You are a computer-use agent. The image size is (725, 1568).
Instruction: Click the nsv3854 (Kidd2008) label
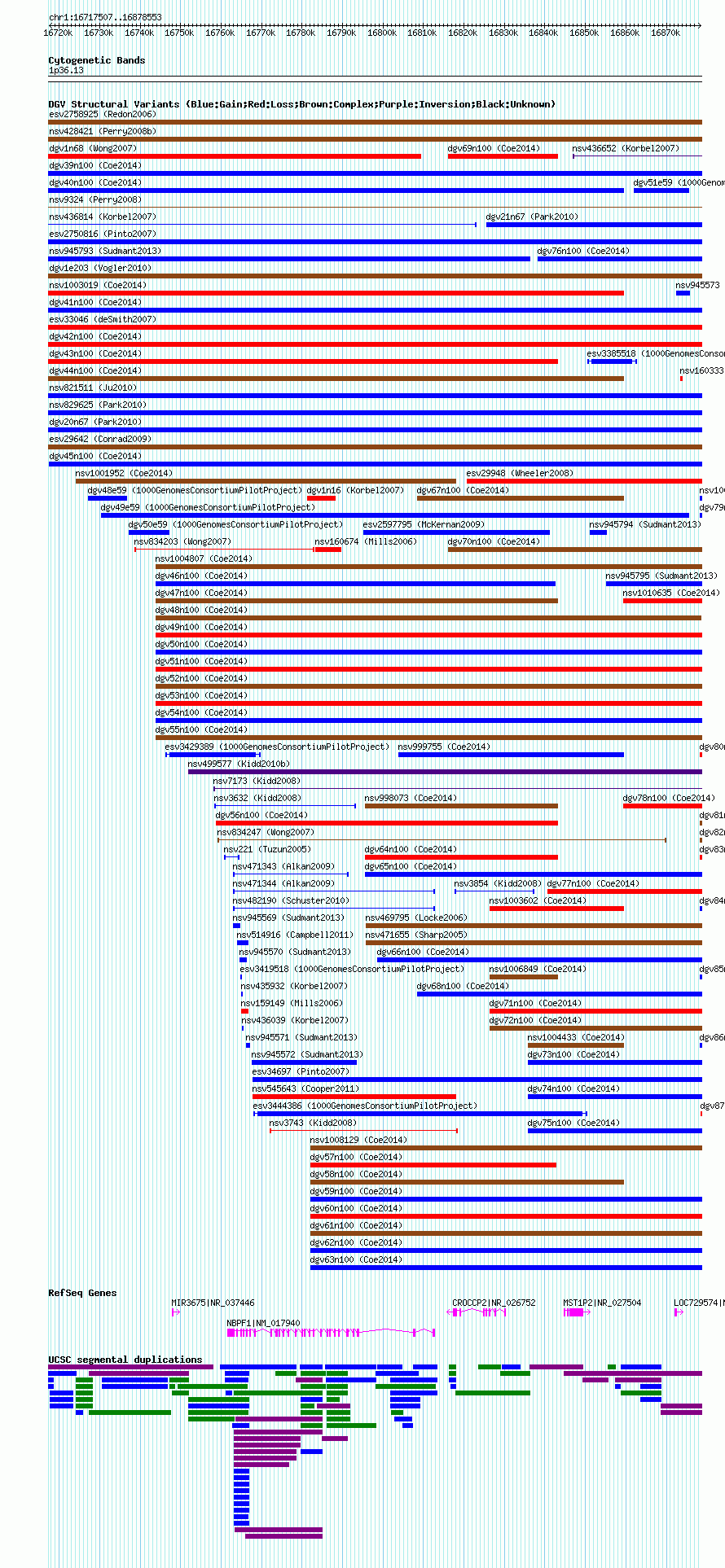[x=499, y=883]
